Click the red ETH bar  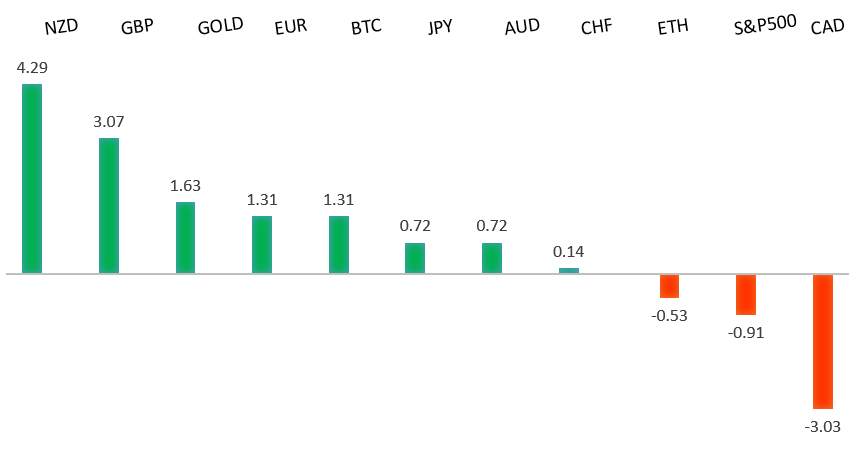click(669, 286)
